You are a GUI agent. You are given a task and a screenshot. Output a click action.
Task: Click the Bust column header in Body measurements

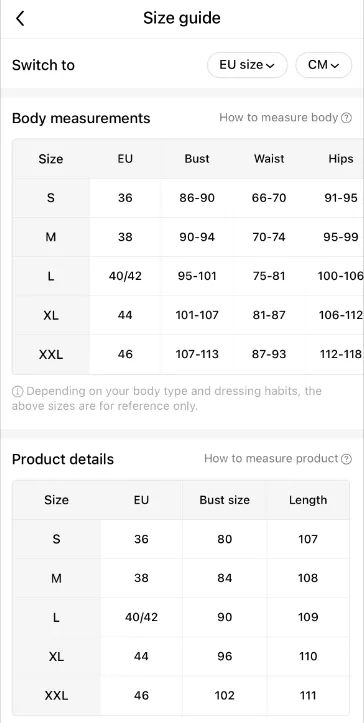pyautogui.click(x=197, y=159)
